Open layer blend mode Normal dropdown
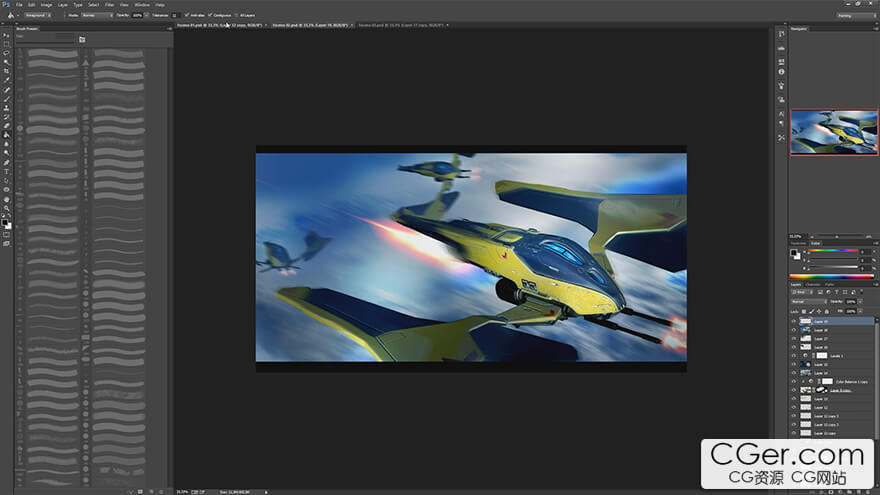The image size is (880, 495). [809, 302]
